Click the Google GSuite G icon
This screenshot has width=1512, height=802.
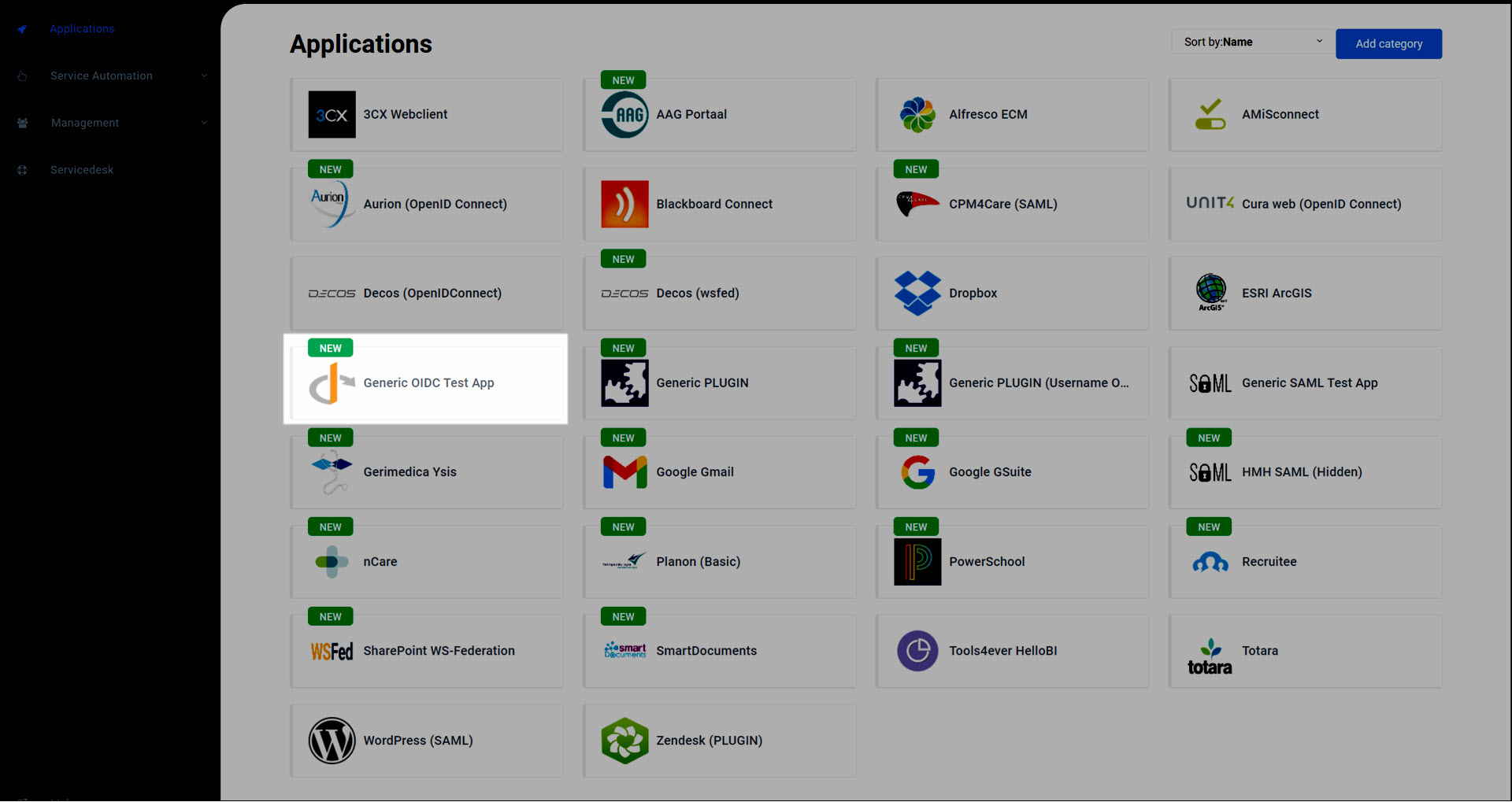(917, 472)
